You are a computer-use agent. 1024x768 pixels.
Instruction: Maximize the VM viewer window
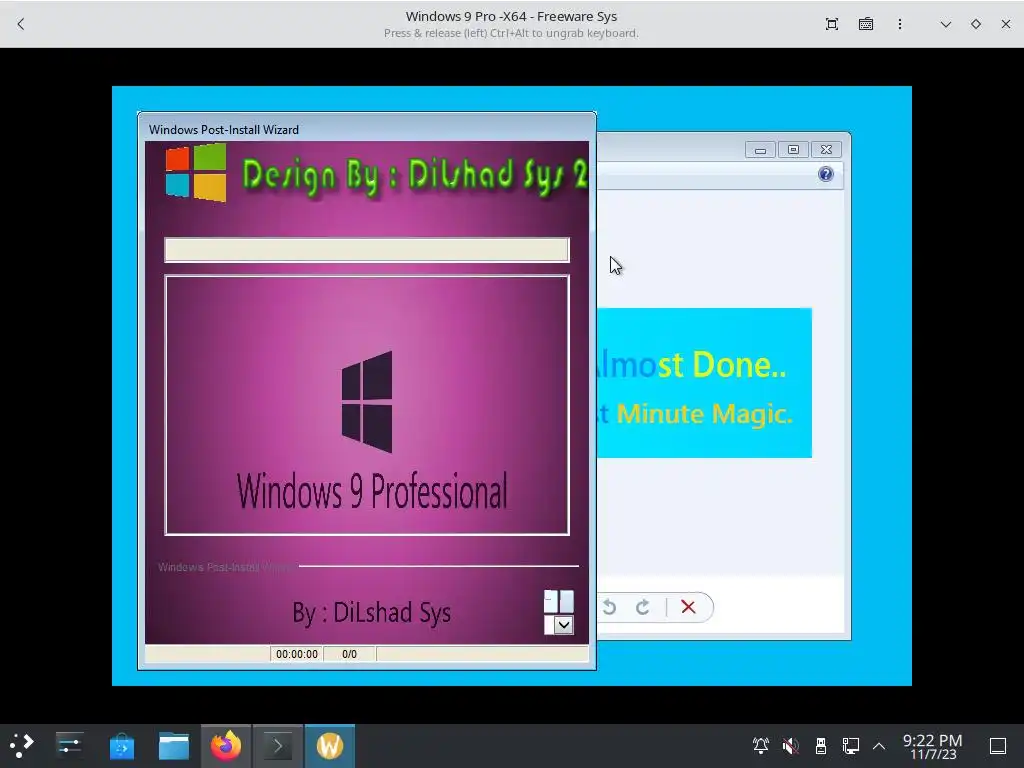click(976, 24)
